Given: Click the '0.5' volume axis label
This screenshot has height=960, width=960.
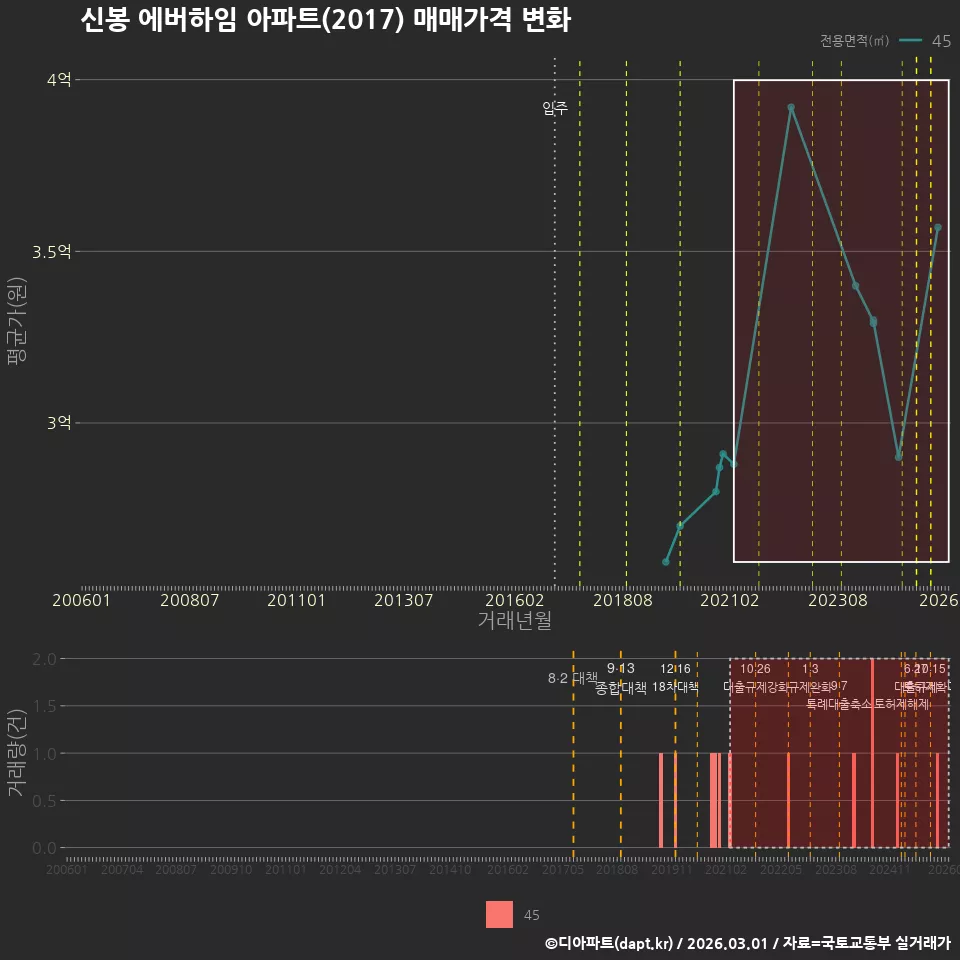Looking at the screenshot, I should pyautogui.click(x=44, y=801).
